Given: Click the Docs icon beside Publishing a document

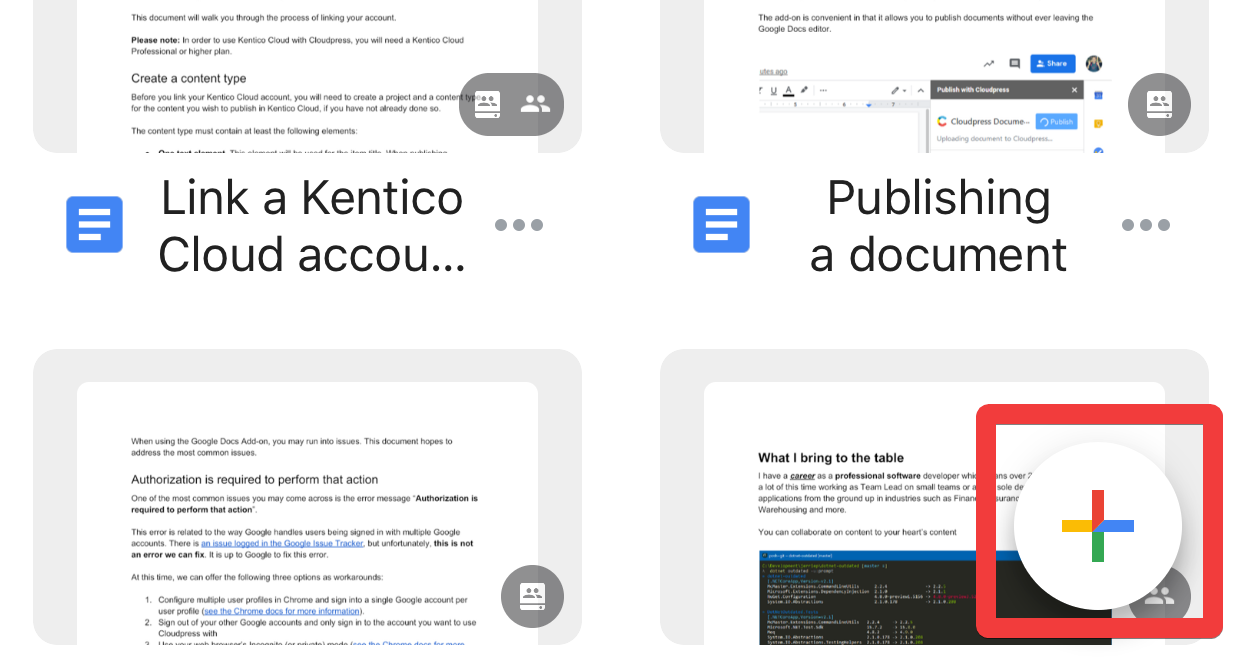Looking at the screenshot, I should tap(722, 224).
